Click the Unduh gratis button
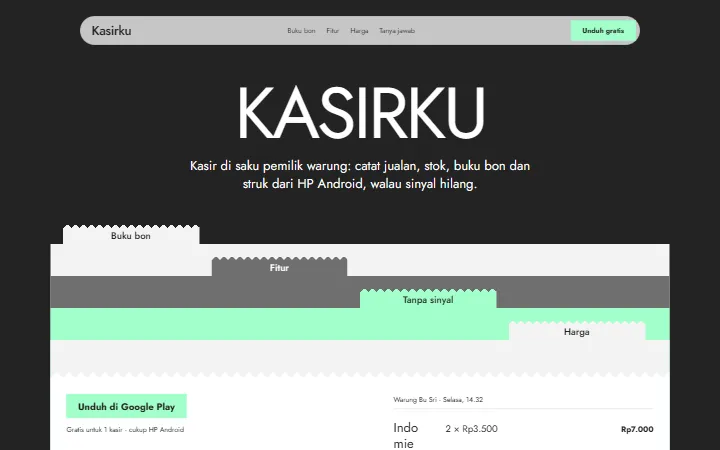720x450 pixels. (x=603, y=31)
